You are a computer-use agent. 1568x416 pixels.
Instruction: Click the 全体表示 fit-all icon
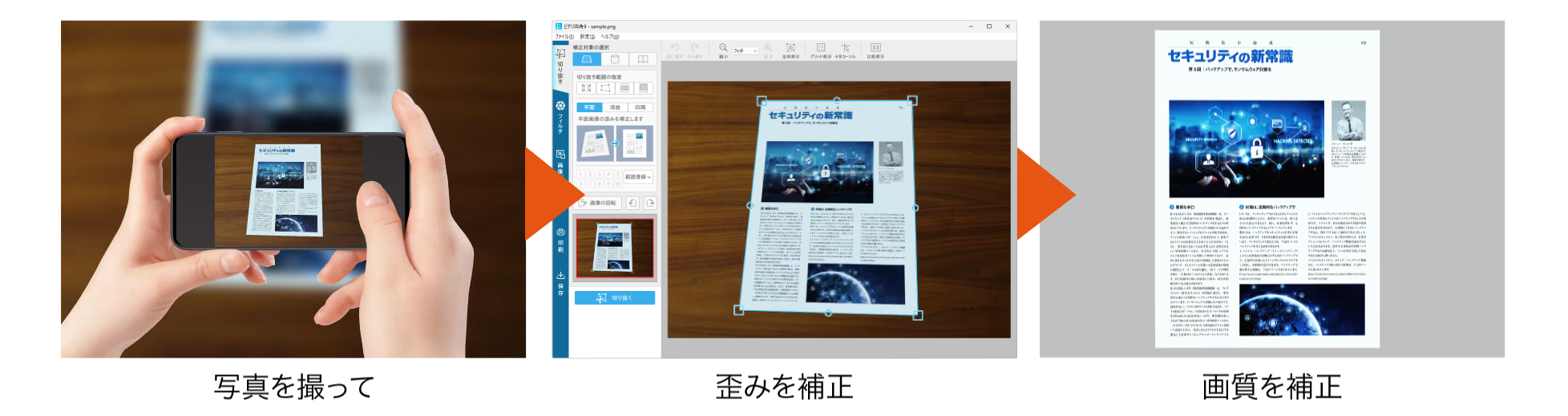point(790,50)
